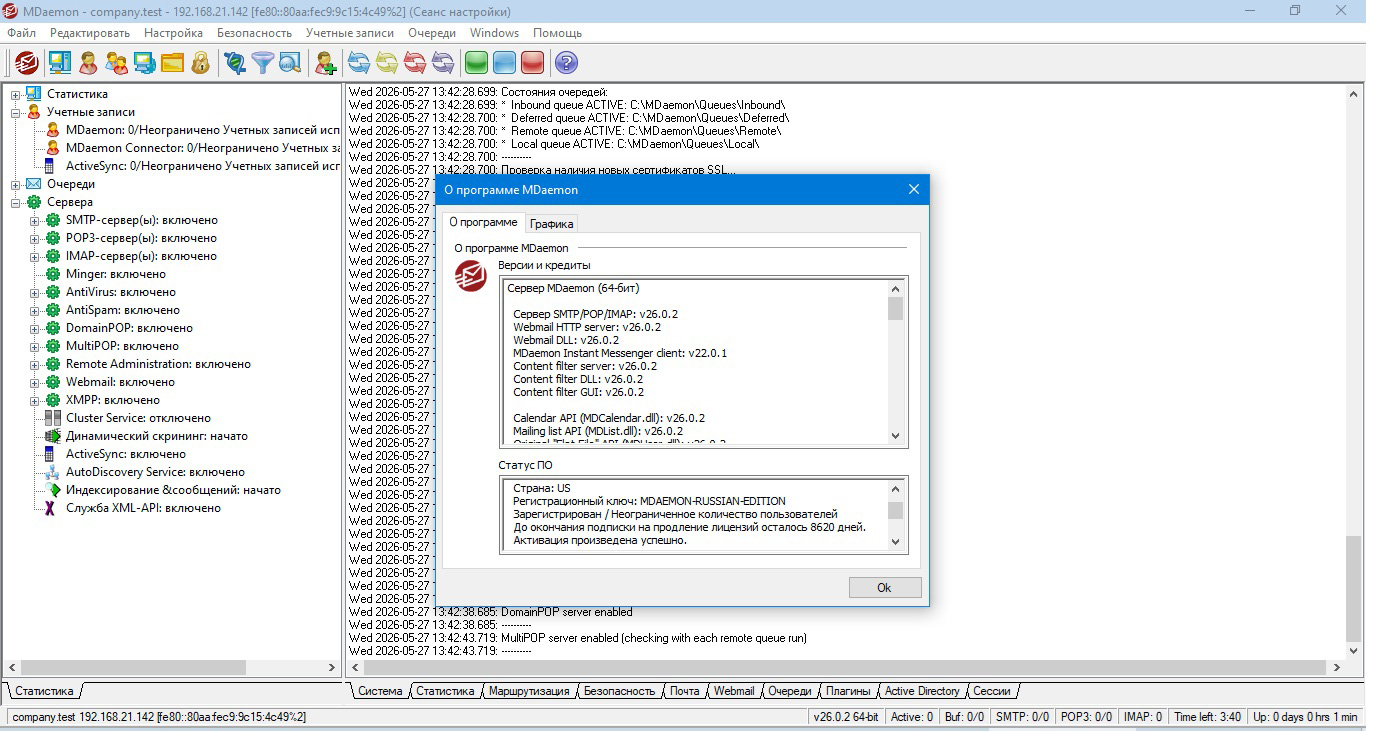Click the red circular-arrows toolbar icon

414,63
